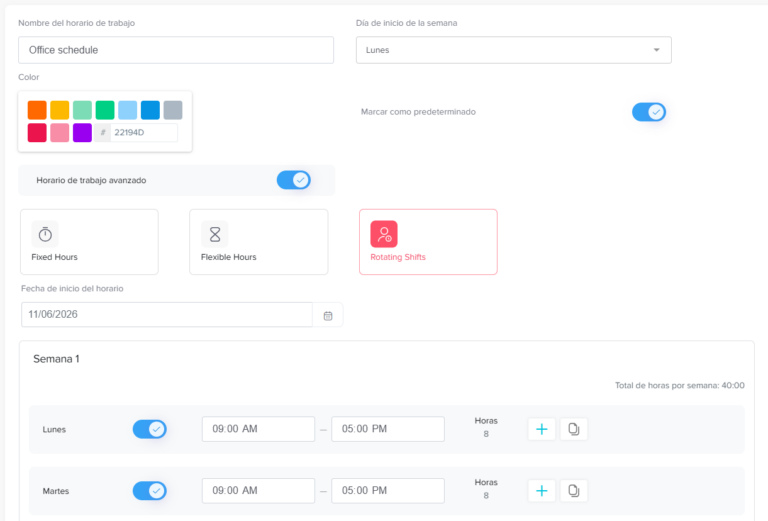Pick the purple color swatch
The width and height of the screenshot is (768, 521).
82,133
